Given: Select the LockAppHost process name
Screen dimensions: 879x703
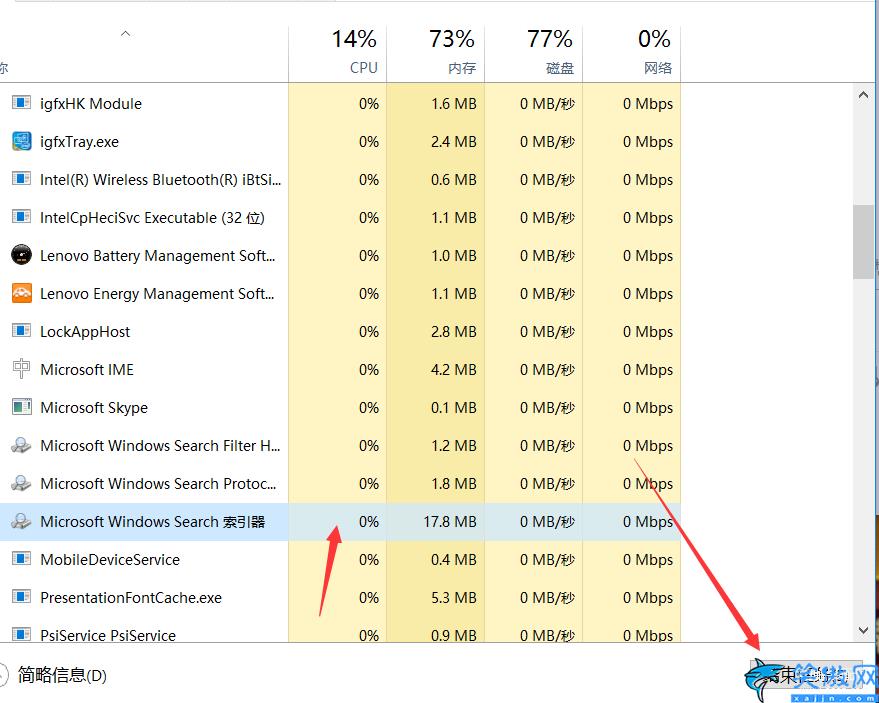Looking at the screenshot, I should tap(85, 332).
